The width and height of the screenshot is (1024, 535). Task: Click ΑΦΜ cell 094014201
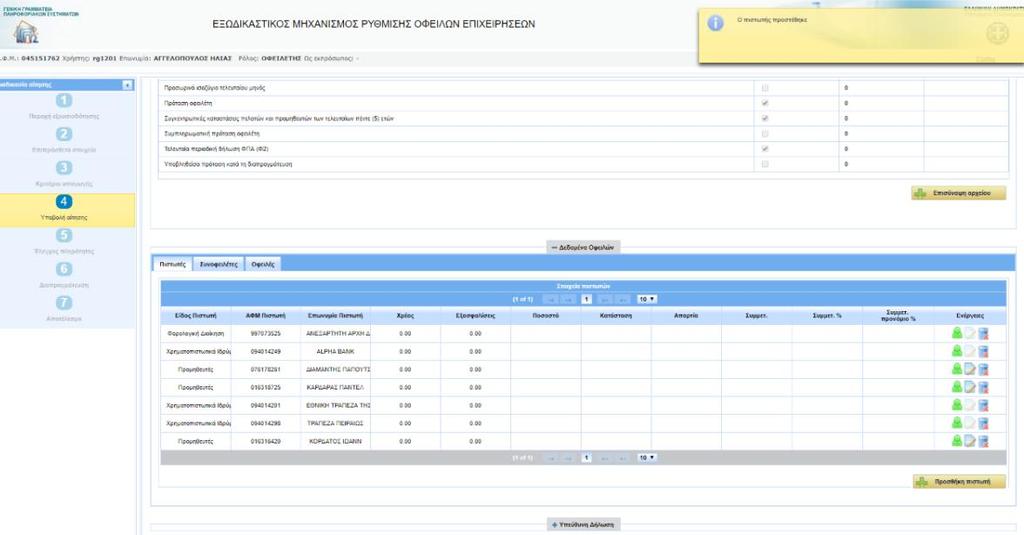[266, 405]
